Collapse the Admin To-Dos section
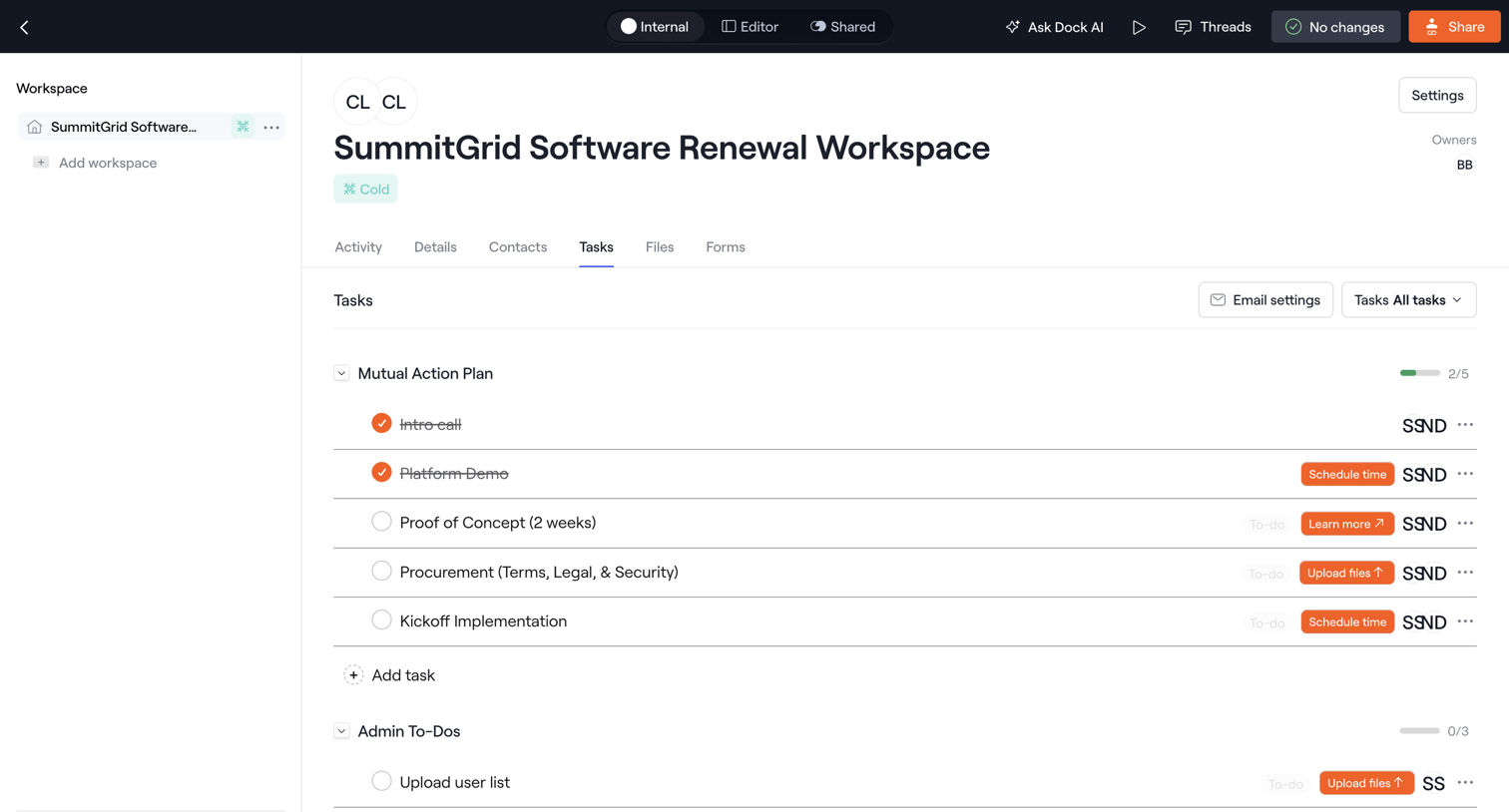The width and height of the screenshot is (1509, 812). pyautogui.click(x=341, y=731)
